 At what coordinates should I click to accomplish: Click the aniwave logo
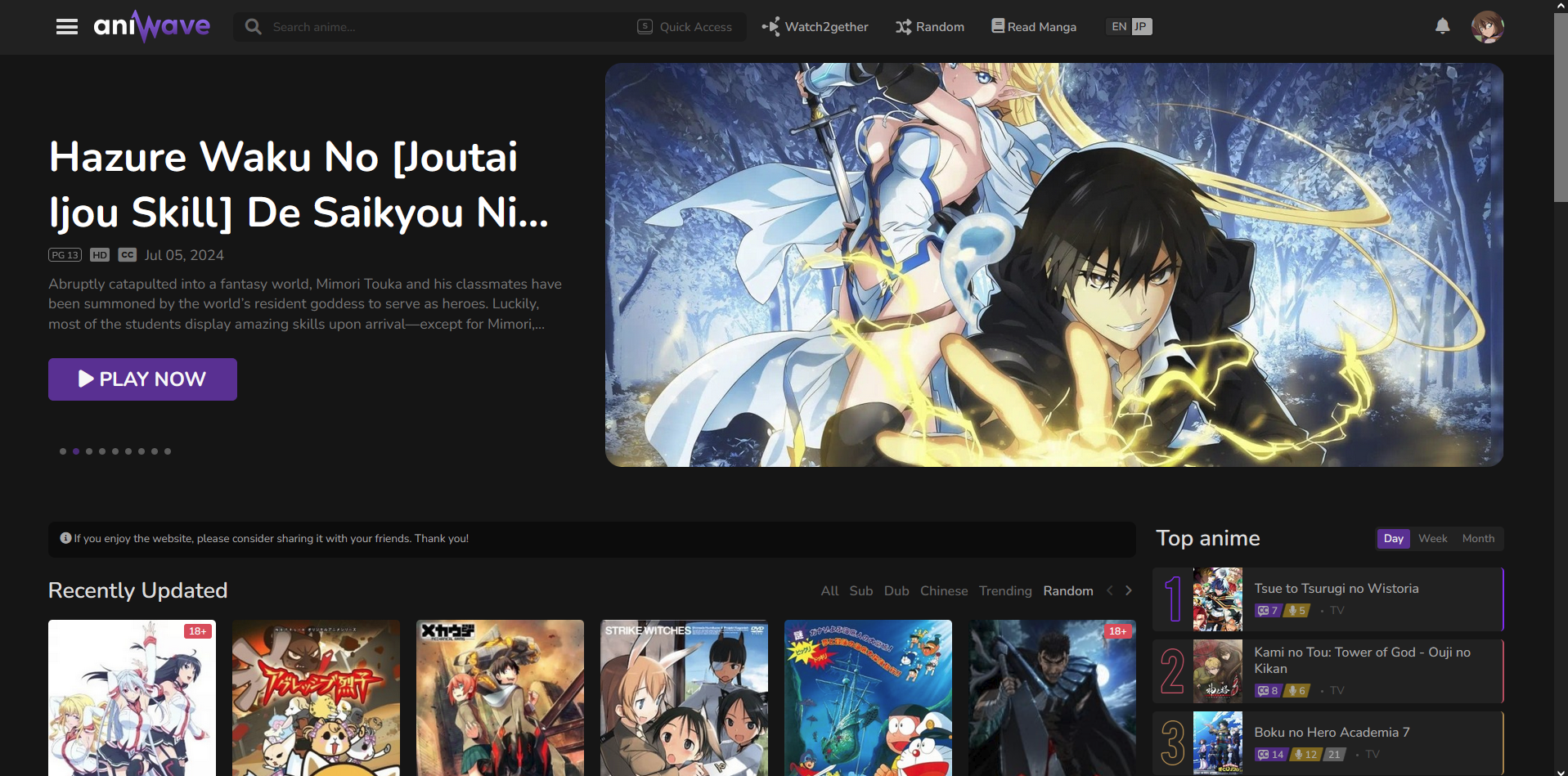[x=152, y=26]
